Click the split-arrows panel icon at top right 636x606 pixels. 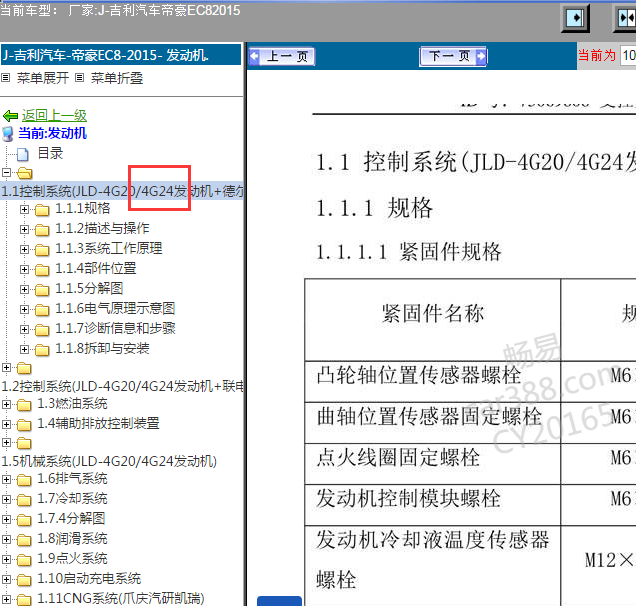coord(625,18)
